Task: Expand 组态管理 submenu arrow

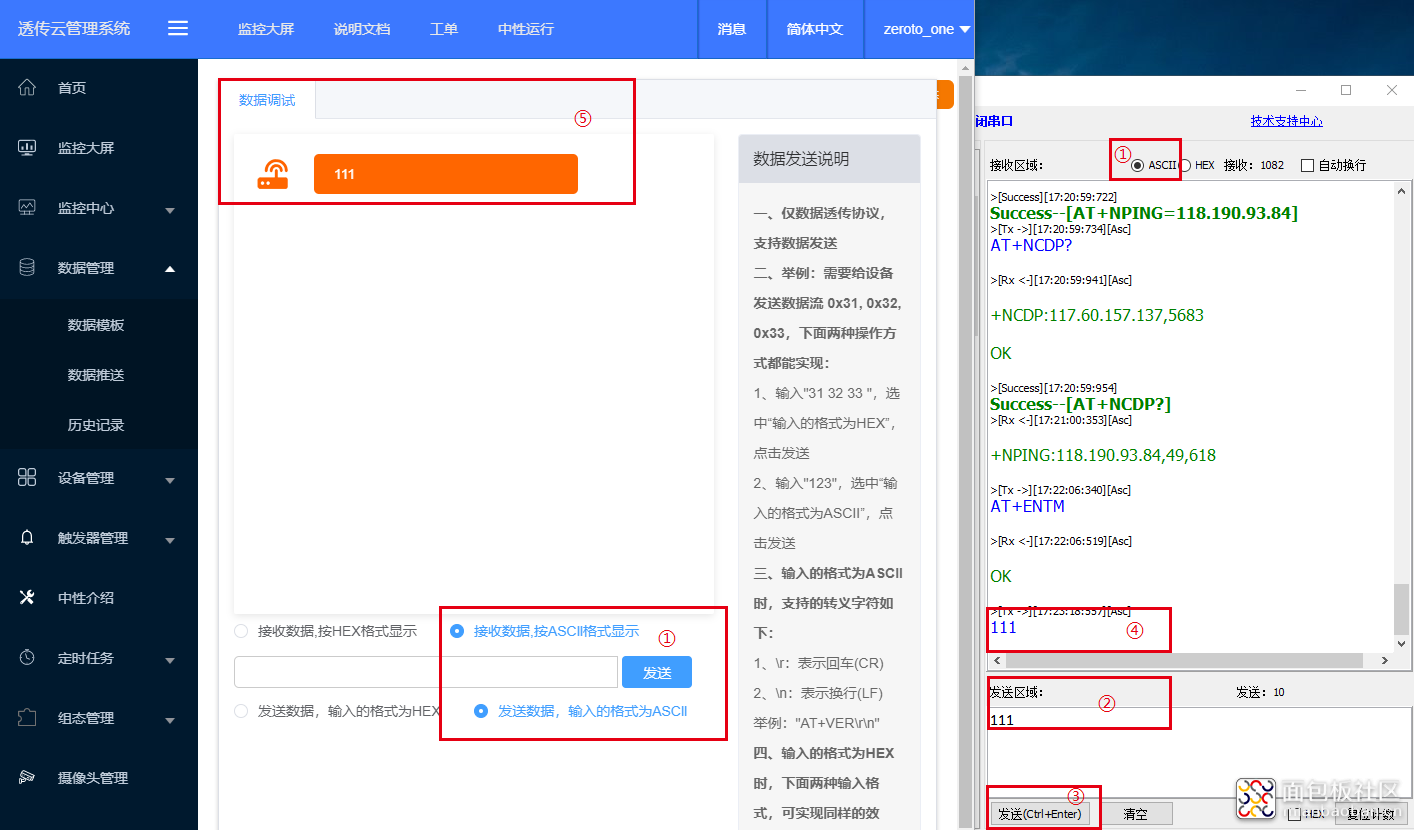Action: coord(170,721)
